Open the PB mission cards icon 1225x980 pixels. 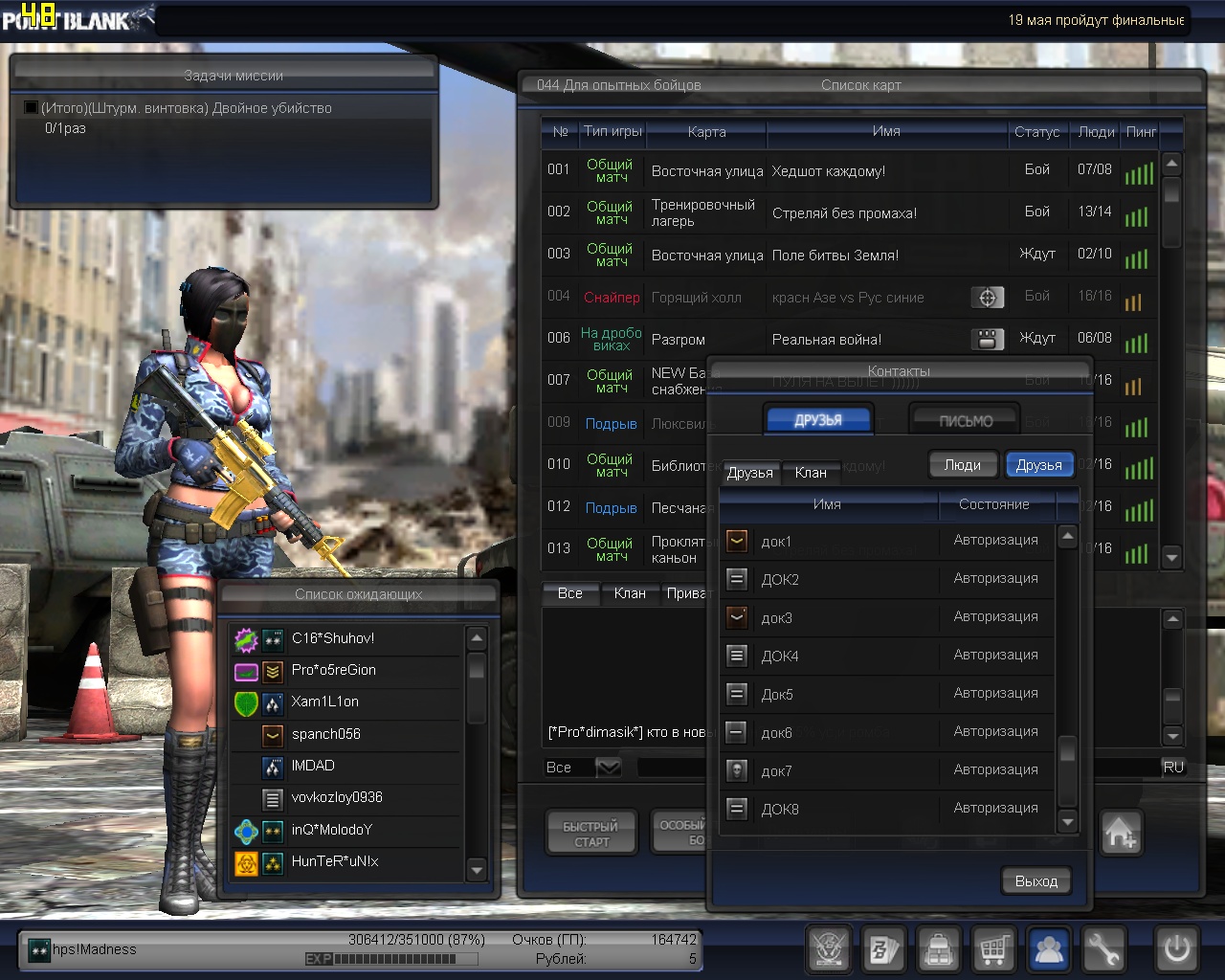pyautogui.click(x=883, y=949)
